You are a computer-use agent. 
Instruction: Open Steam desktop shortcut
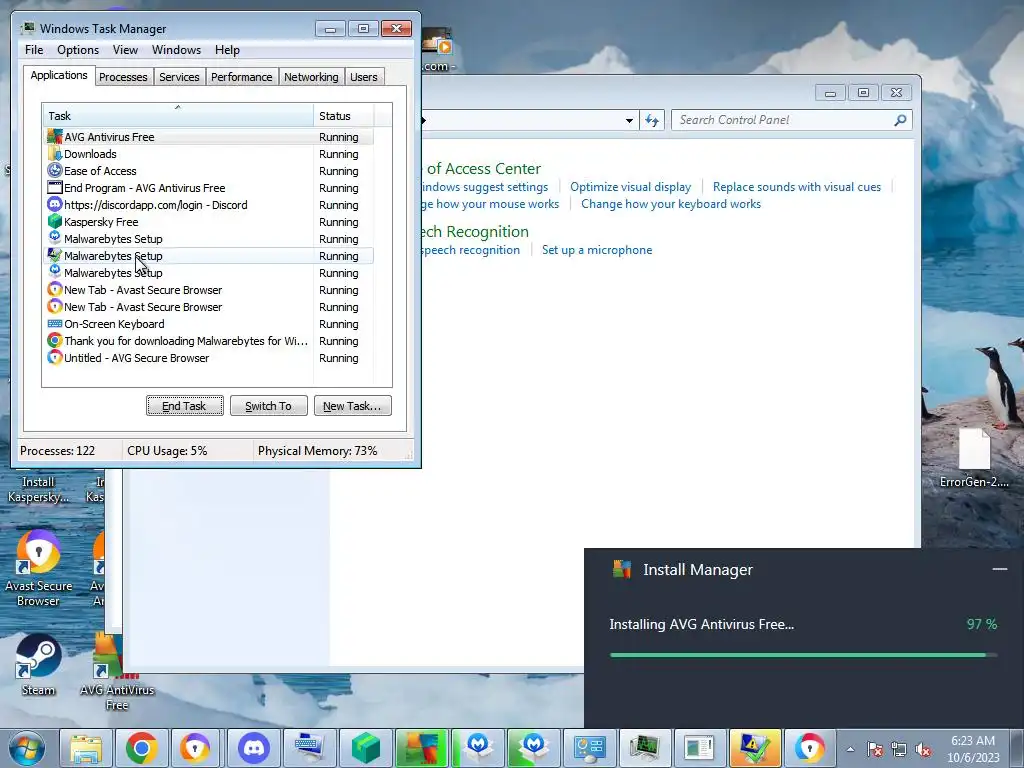(x=38, y=665)
